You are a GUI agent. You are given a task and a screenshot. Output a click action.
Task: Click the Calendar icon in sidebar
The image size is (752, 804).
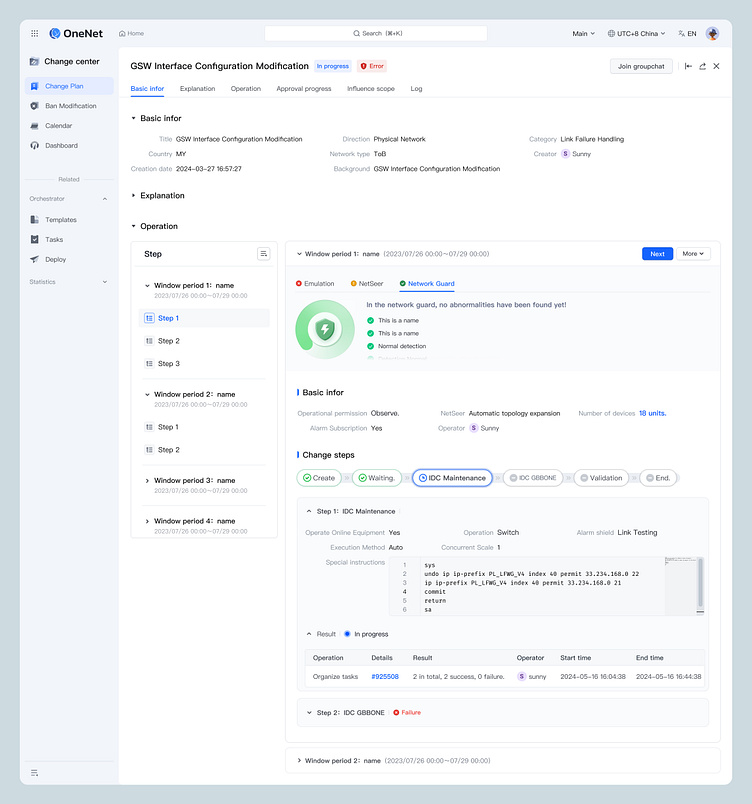click(x=35, y=126)
